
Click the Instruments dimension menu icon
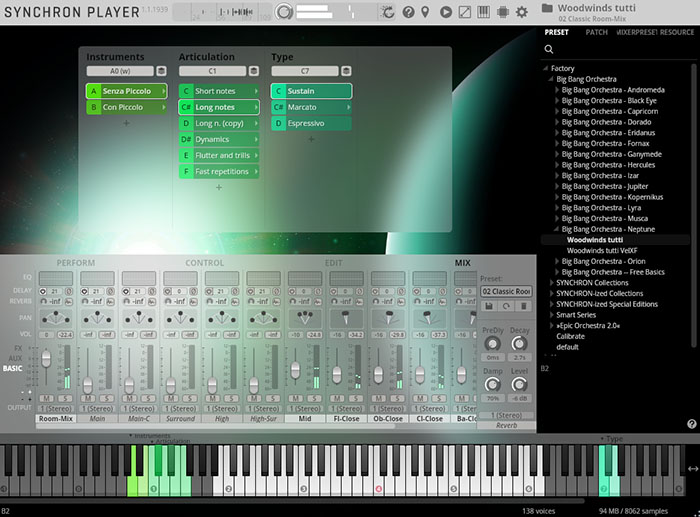click(161, 71)
